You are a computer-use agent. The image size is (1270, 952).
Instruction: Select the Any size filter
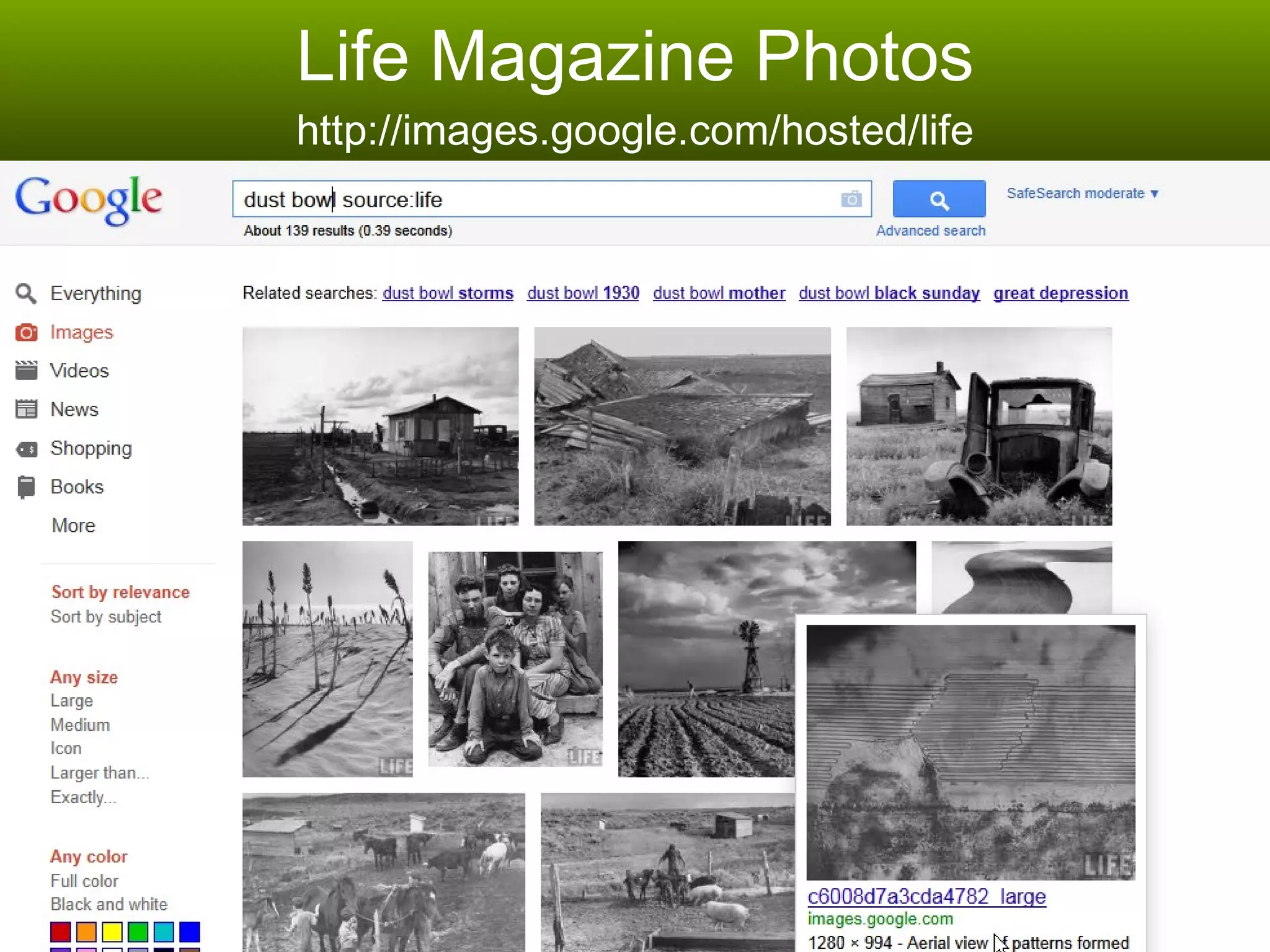click(84, 677)
